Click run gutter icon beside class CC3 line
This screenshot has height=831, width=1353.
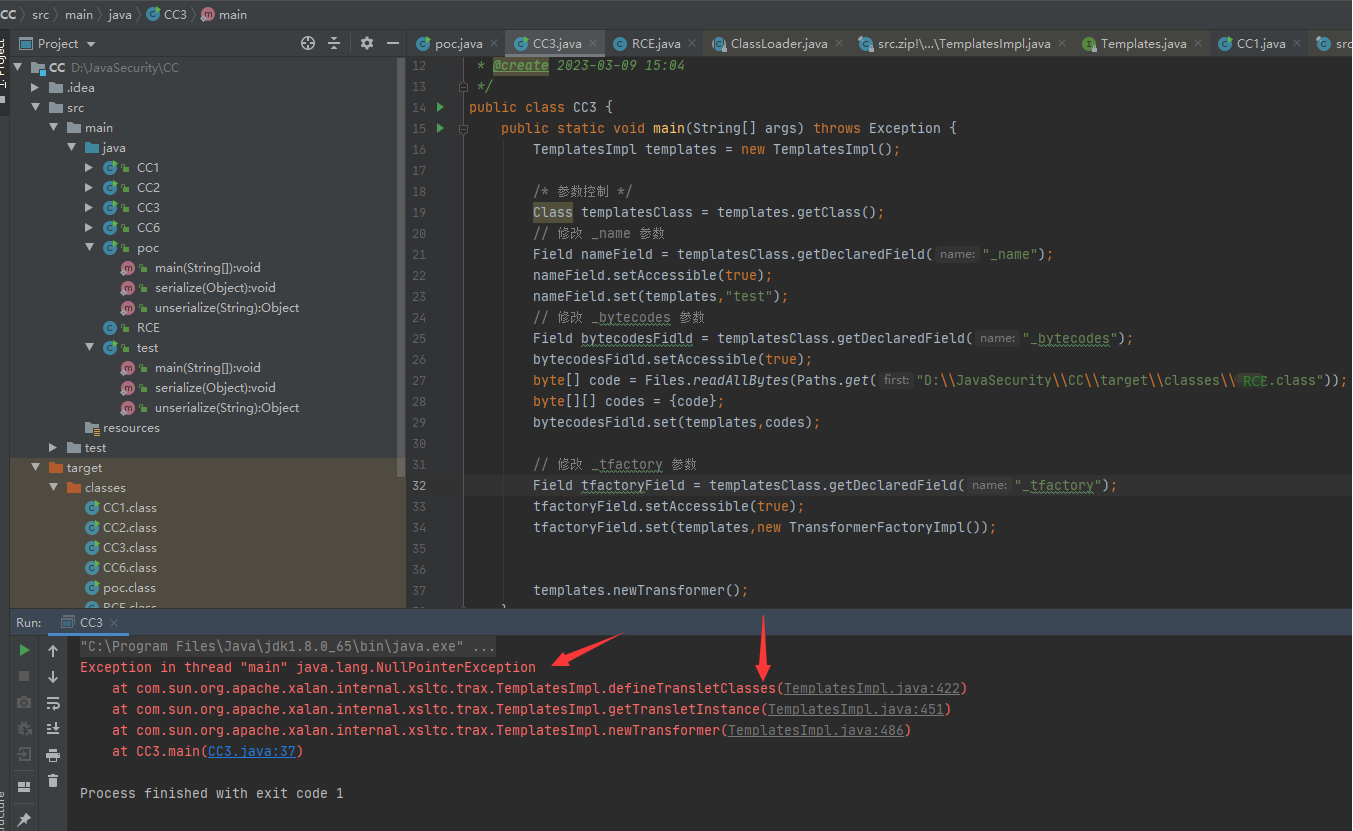click(440, 107)
